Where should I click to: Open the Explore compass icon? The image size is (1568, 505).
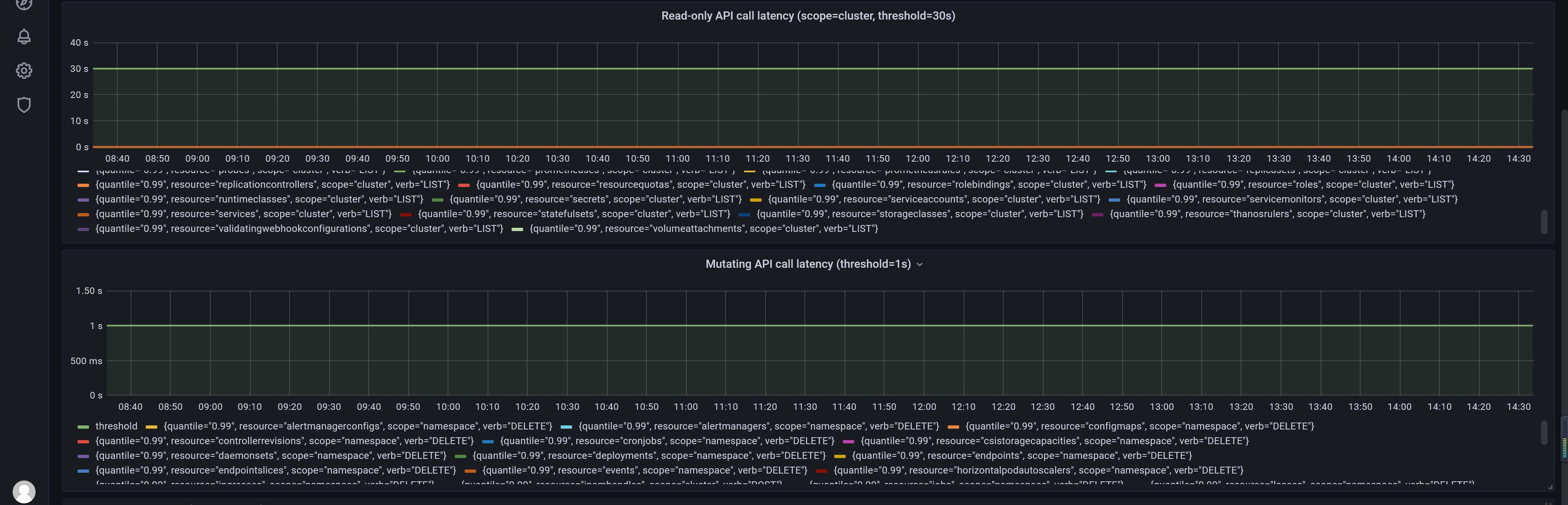tap(24, 4)
